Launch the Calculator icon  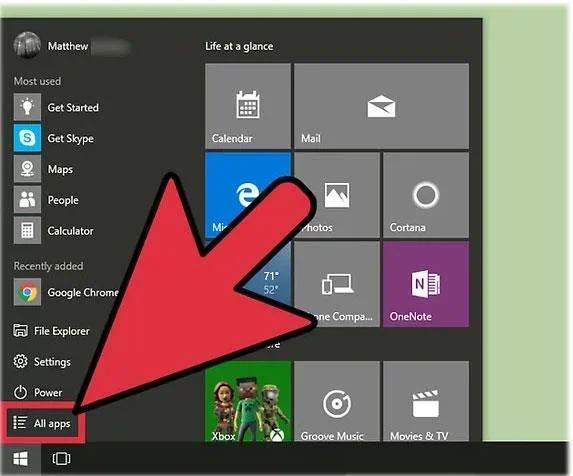click(x=27, y=231)
